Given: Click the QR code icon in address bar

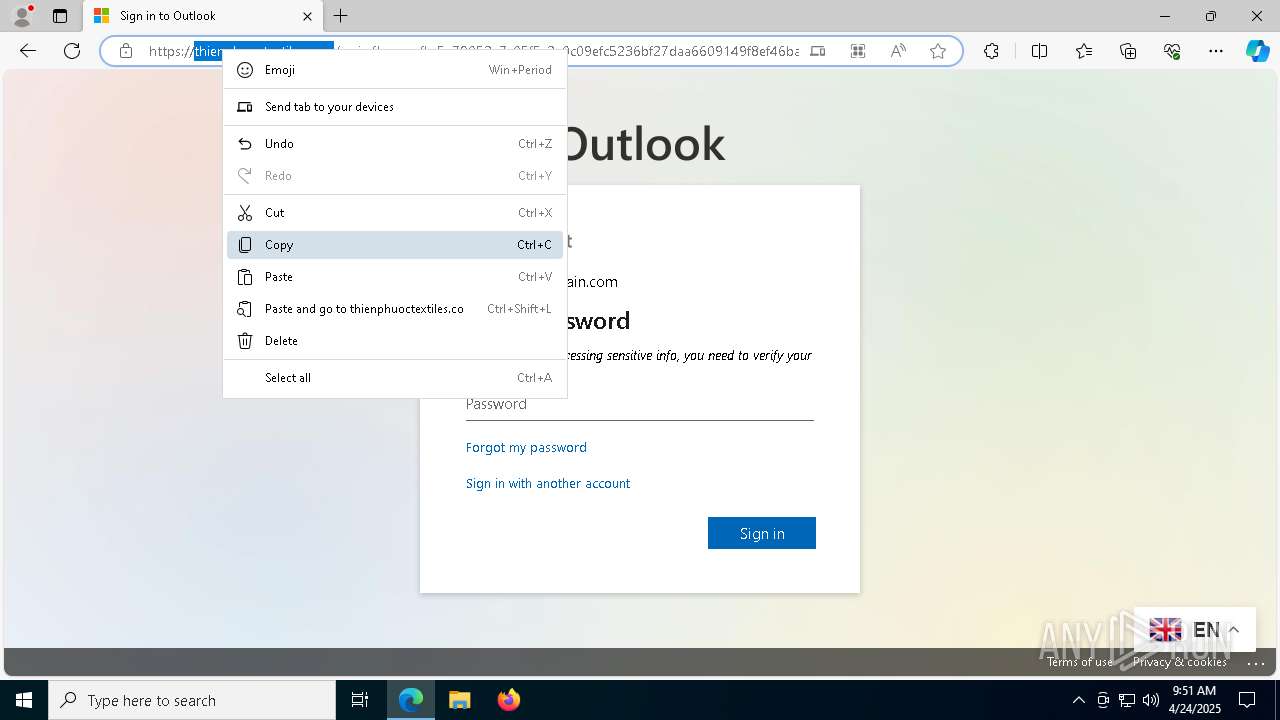Looking at the screenshot, I should click(x=858, y=51).
